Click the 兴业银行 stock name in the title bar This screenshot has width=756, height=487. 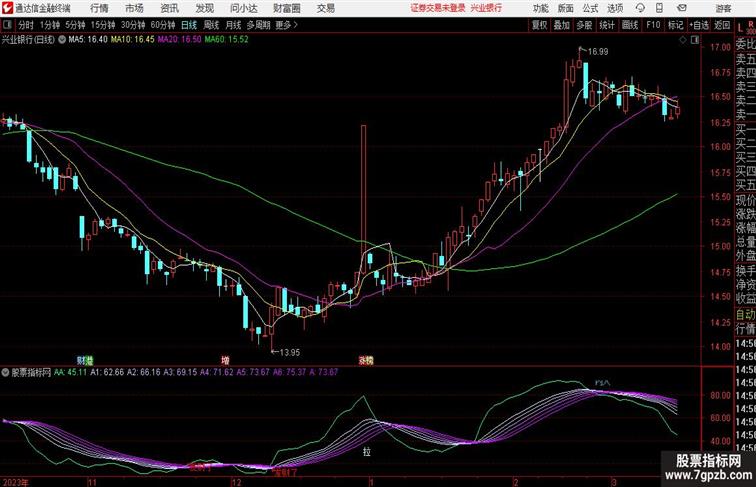(486, 8)
